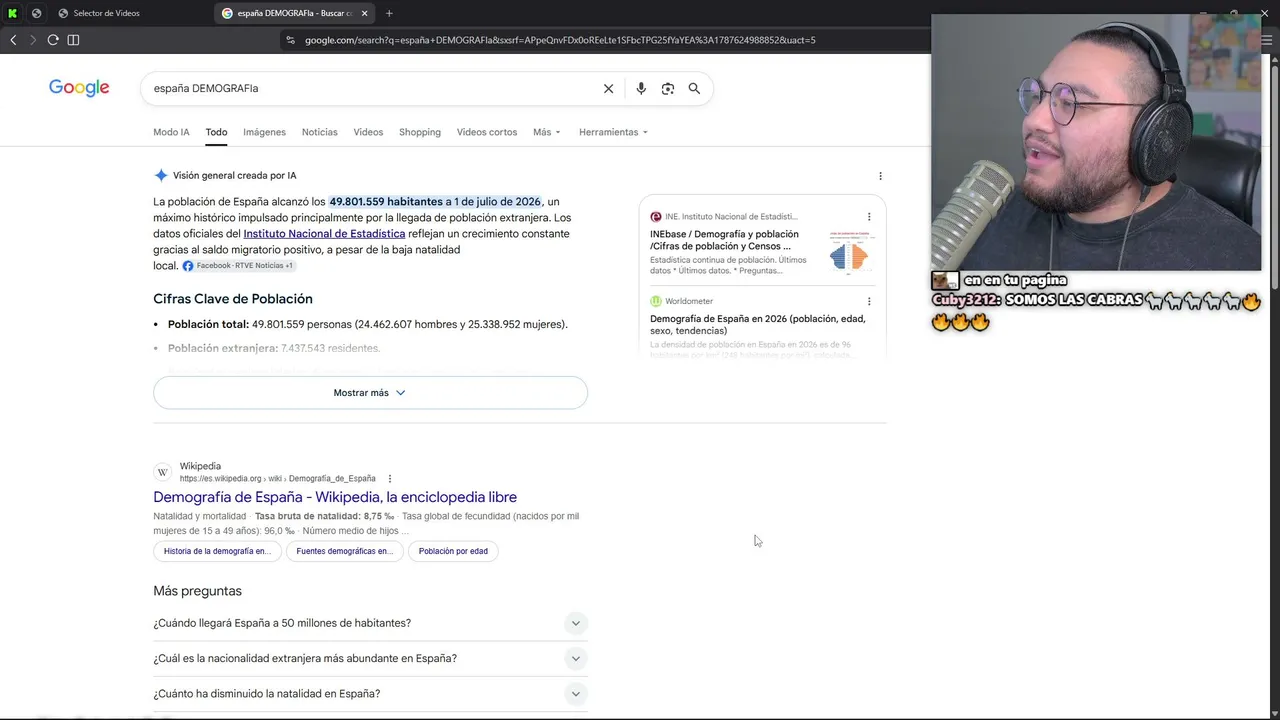The height and width of the screenshot is (720, 1280).
Task: Open the pinned globe tab next to the Kick icon
Action: click(x=36, y=13)
